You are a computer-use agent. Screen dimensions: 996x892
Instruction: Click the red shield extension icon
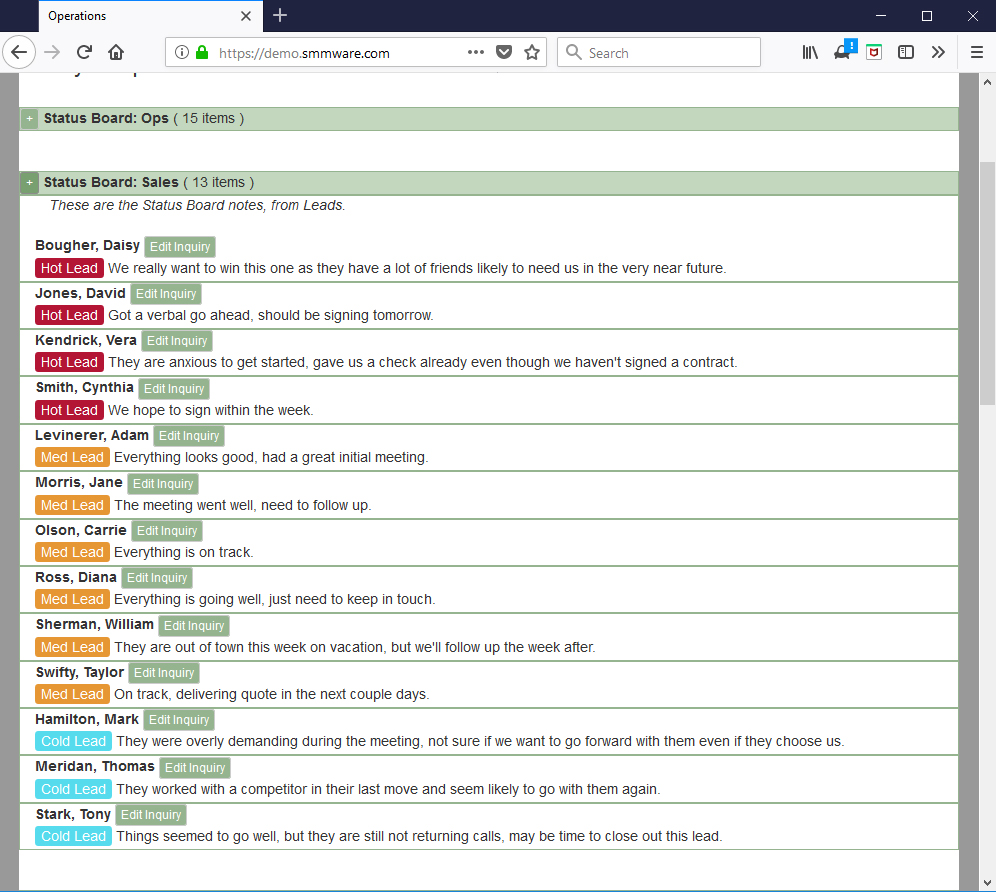874,52
